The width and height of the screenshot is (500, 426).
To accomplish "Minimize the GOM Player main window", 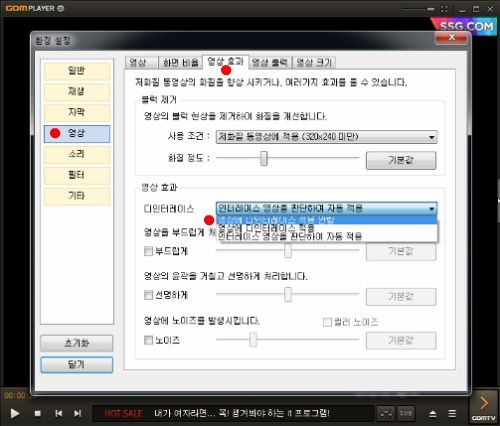I will tap(462, 9).
